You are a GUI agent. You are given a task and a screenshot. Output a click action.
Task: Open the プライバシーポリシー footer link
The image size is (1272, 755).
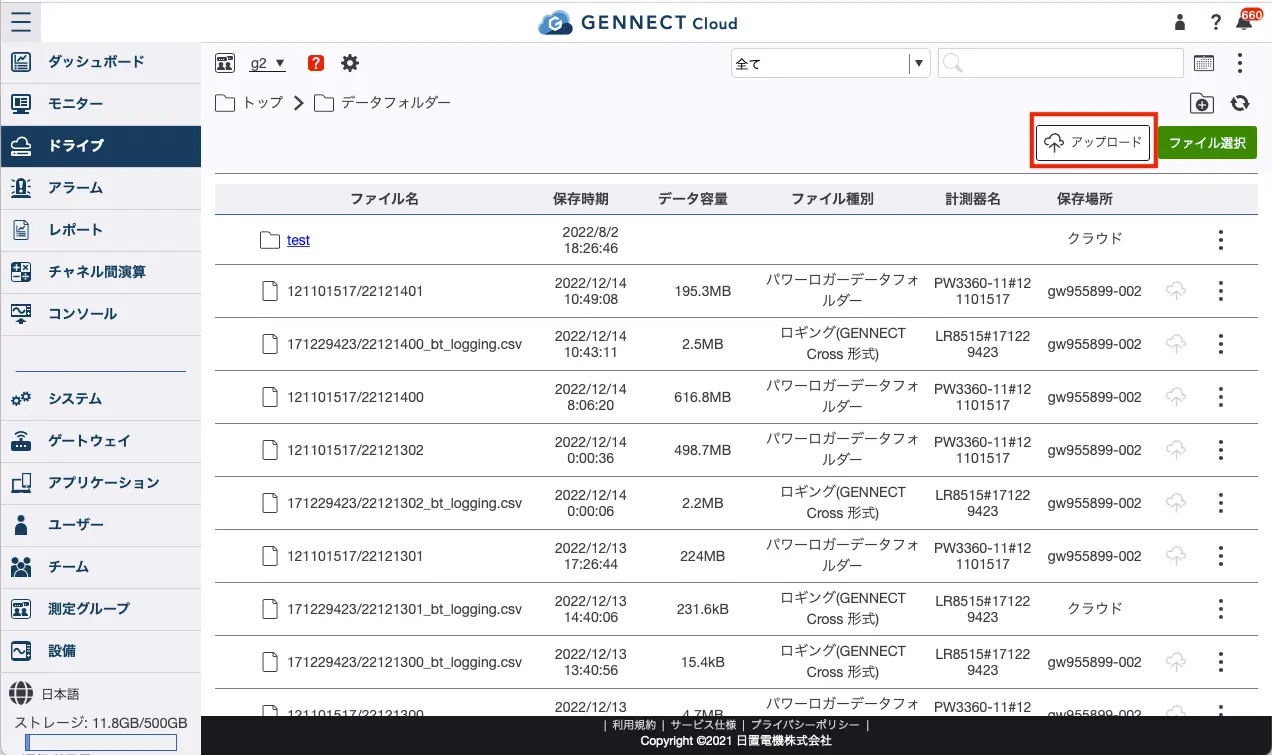pyautogui.click(x=807, y=725)
